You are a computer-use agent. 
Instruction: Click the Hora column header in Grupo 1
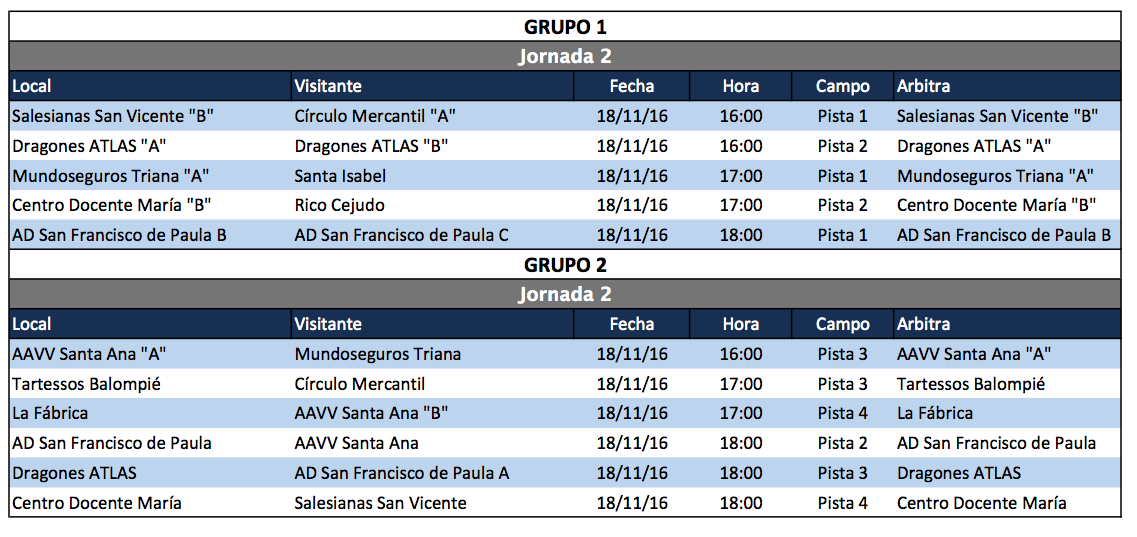click(740, 86)
